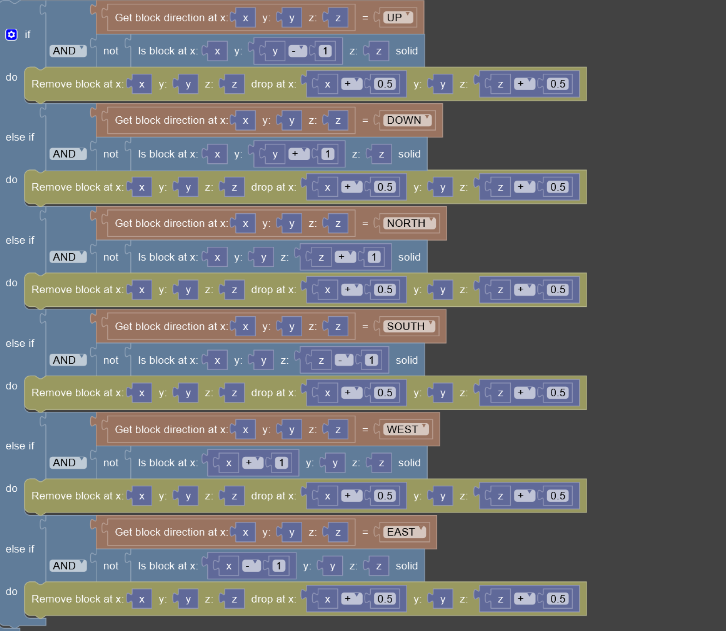Screen dimensions: 726x631
Task: Open the AND dropdown in the WEST condition
Action: 68,463
